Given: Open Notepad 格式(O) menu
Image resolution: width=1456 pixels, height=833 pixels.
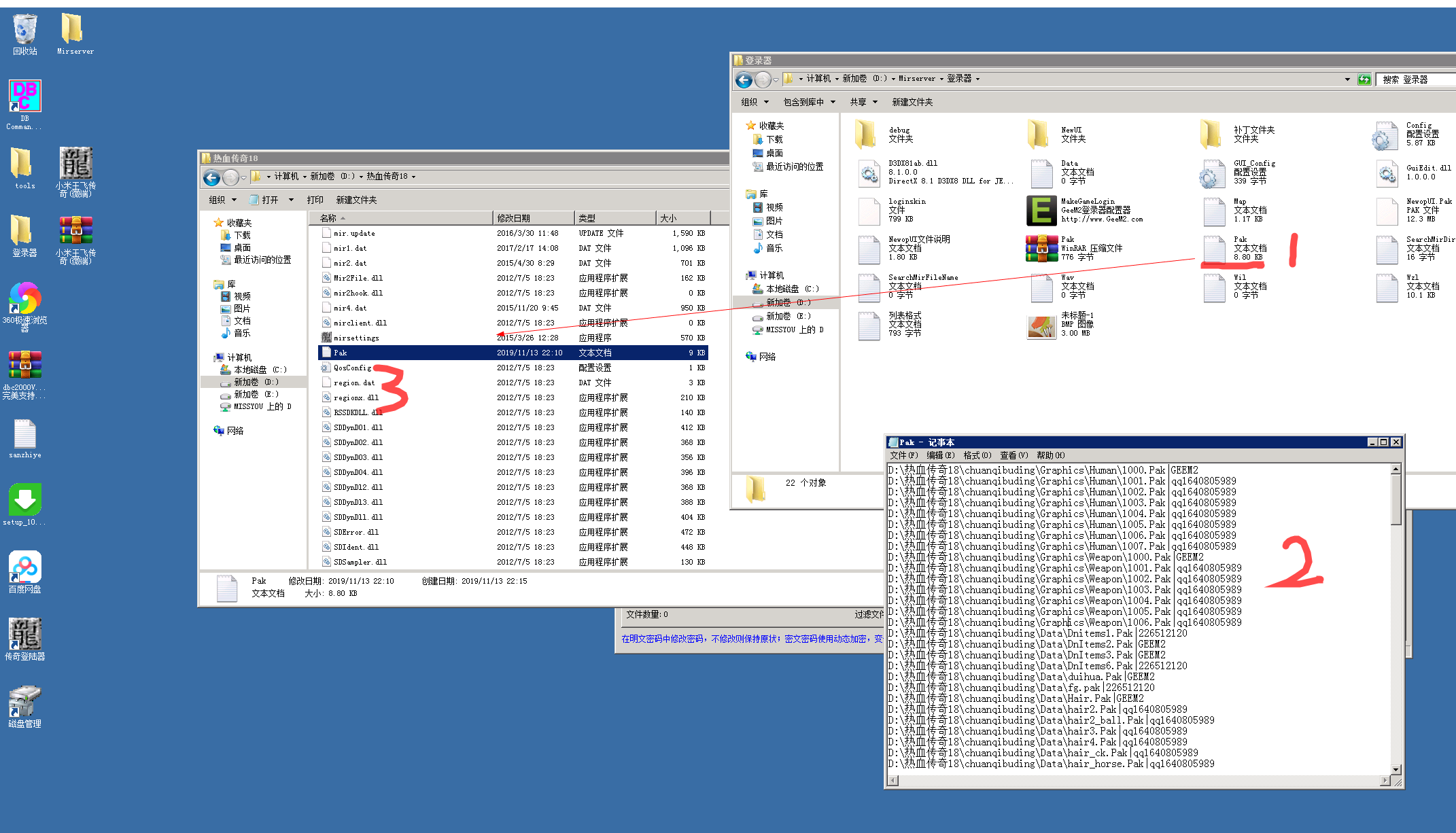Looking at the screenshot, I should click(x=977, y=455).
